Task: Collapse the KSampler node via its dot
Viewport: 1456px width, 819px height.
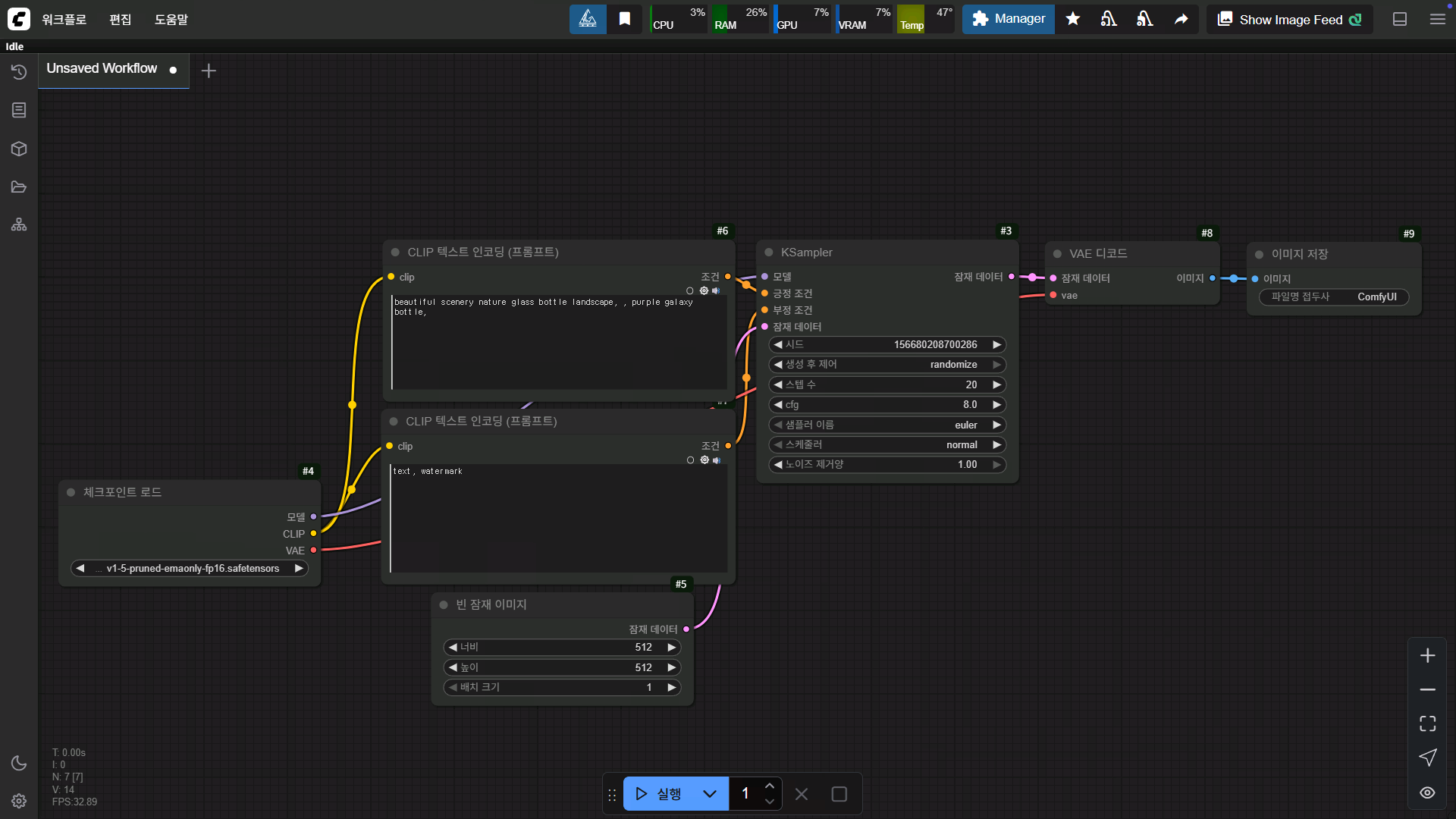Action: (x=768, y=253)
